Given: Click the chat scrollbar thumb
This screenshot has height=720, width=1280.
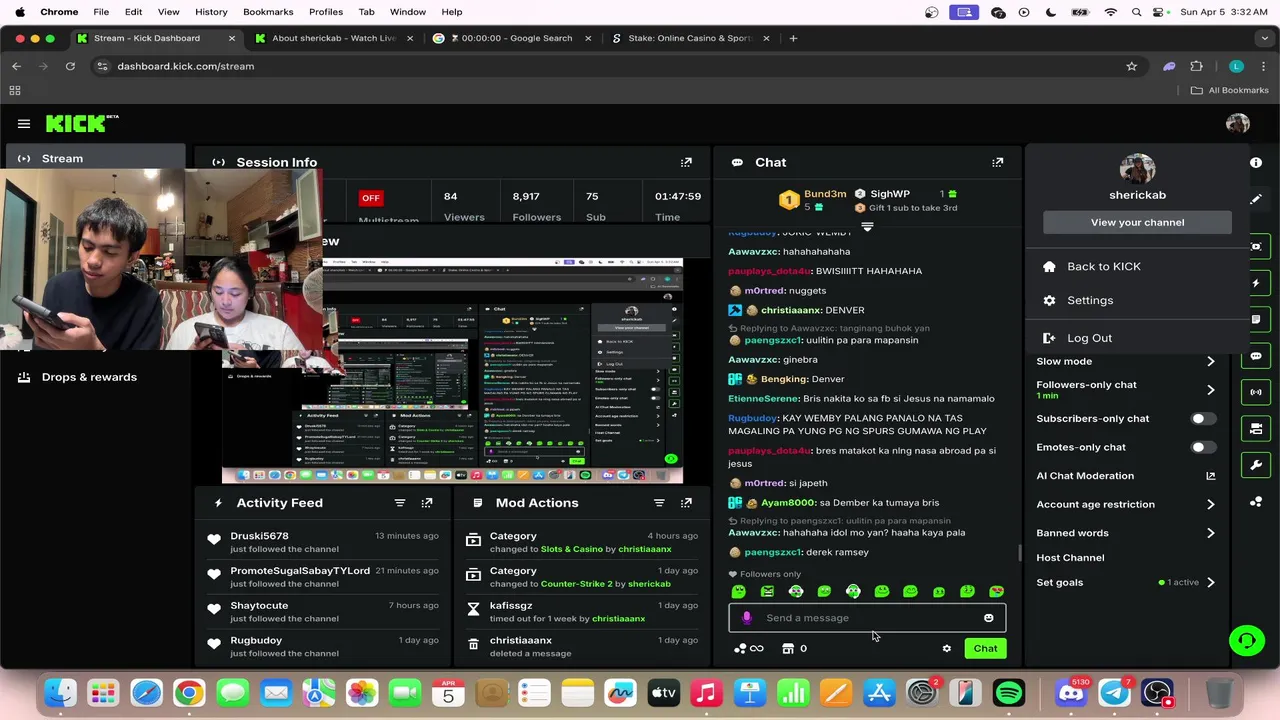Looking at the screenshot, I should pyautogui.click(x=1019, y=552).
